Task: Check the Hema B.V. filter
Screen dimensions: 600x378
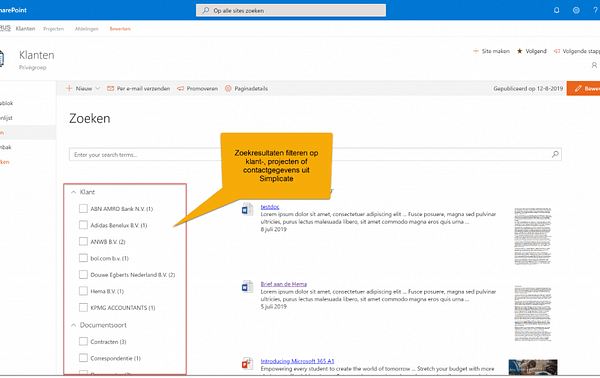Action: click(x=83, y=291)
